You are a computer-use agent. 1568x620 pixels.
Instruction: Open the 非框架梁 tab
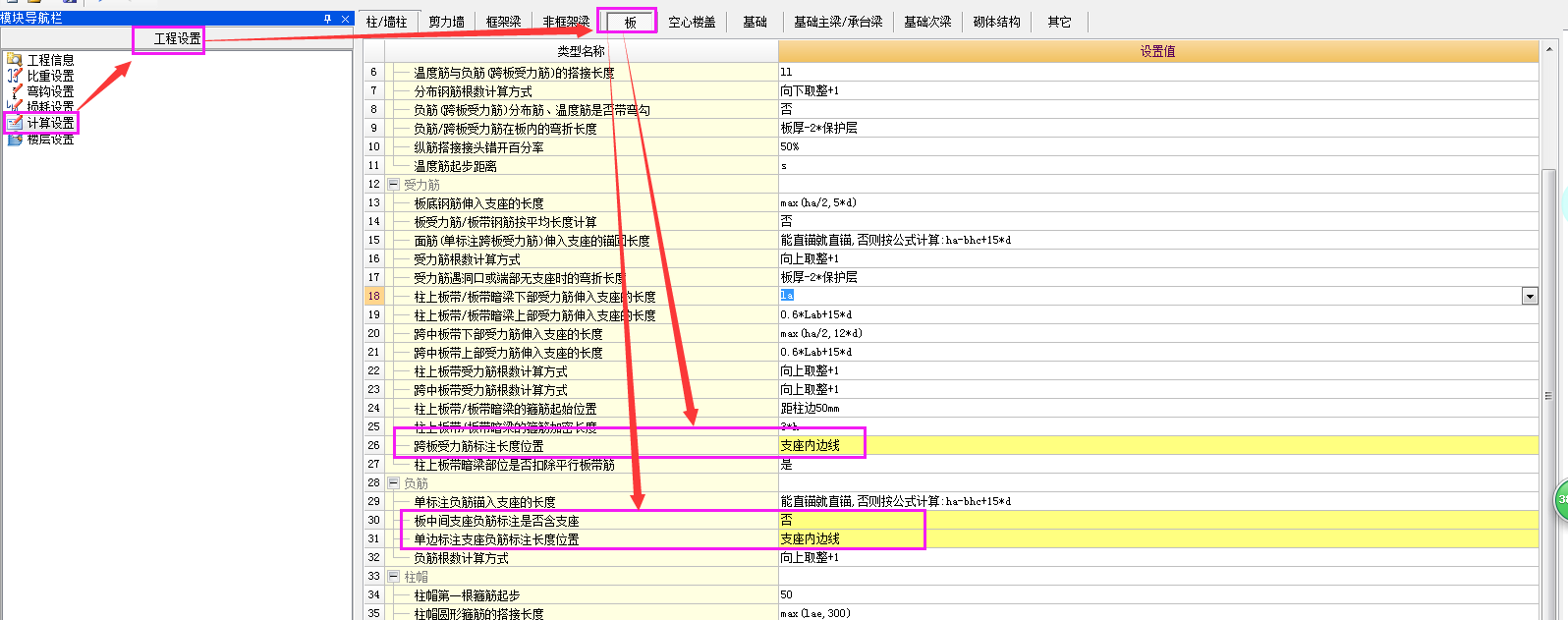pos(566,22)
